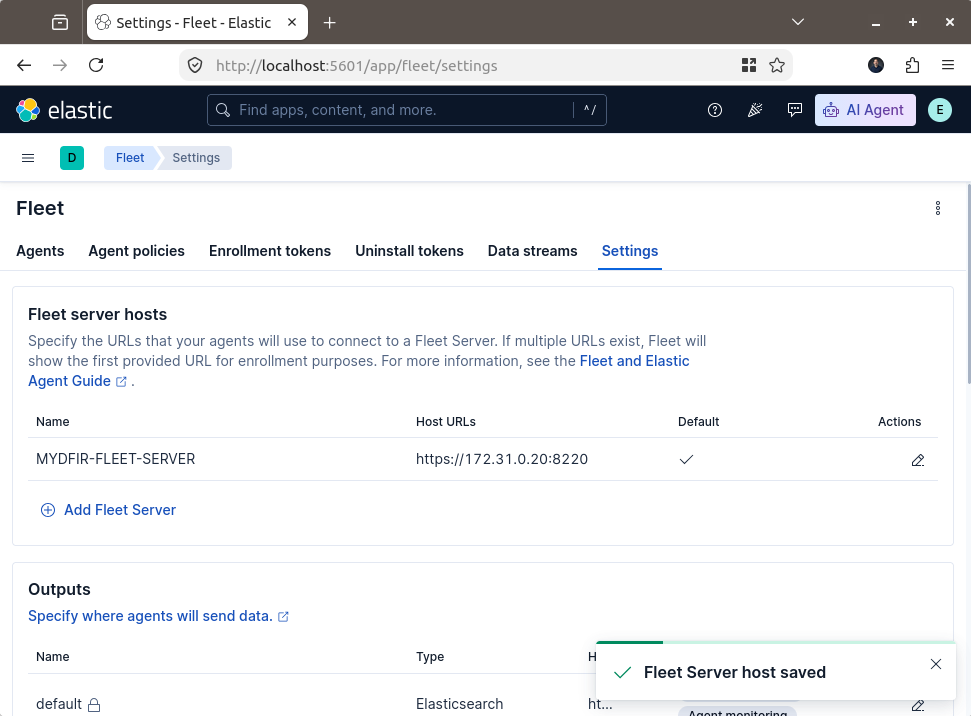This screenshot has width=971, height=716.
Task: Open the user profile avatar E
Action: pyautogui.click(x=939, y=110)
